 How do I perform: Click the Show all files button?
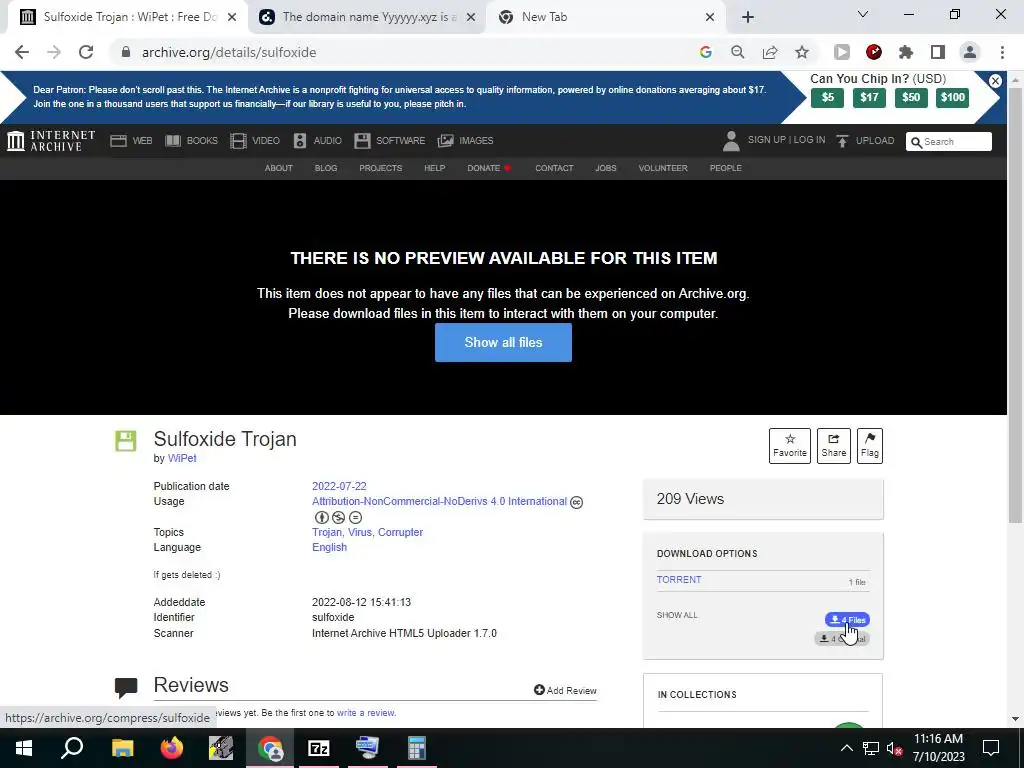504,342
